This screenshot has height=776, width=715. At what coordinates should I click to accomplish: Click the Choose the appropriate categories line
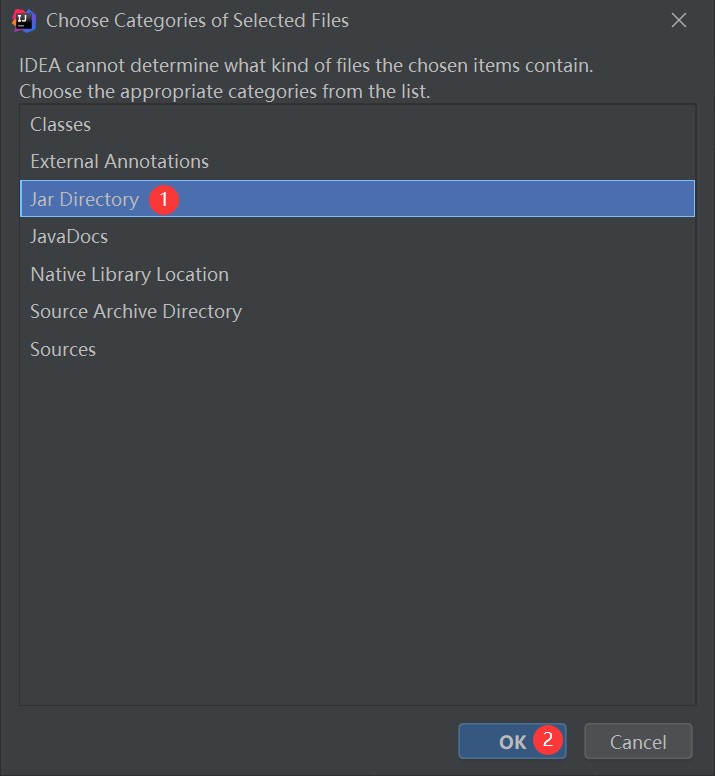(x=224, y=91)
